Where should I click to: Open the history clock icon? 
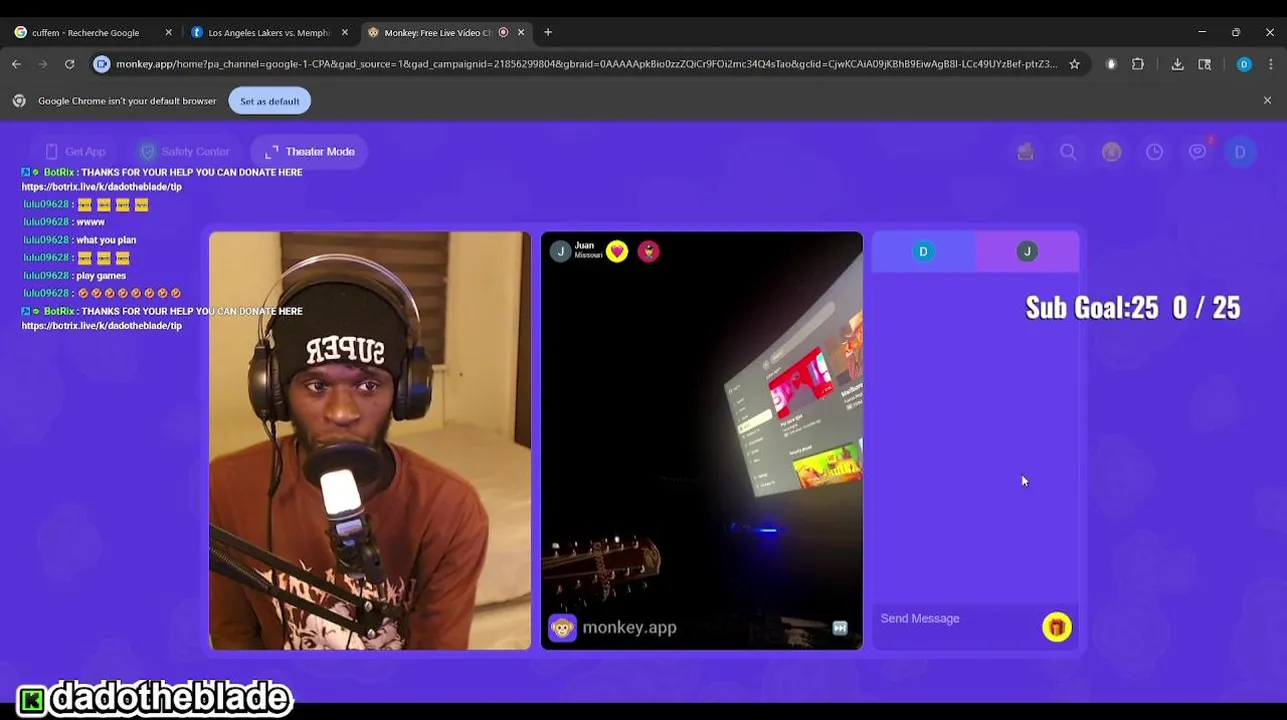[x=1154, y=152]
